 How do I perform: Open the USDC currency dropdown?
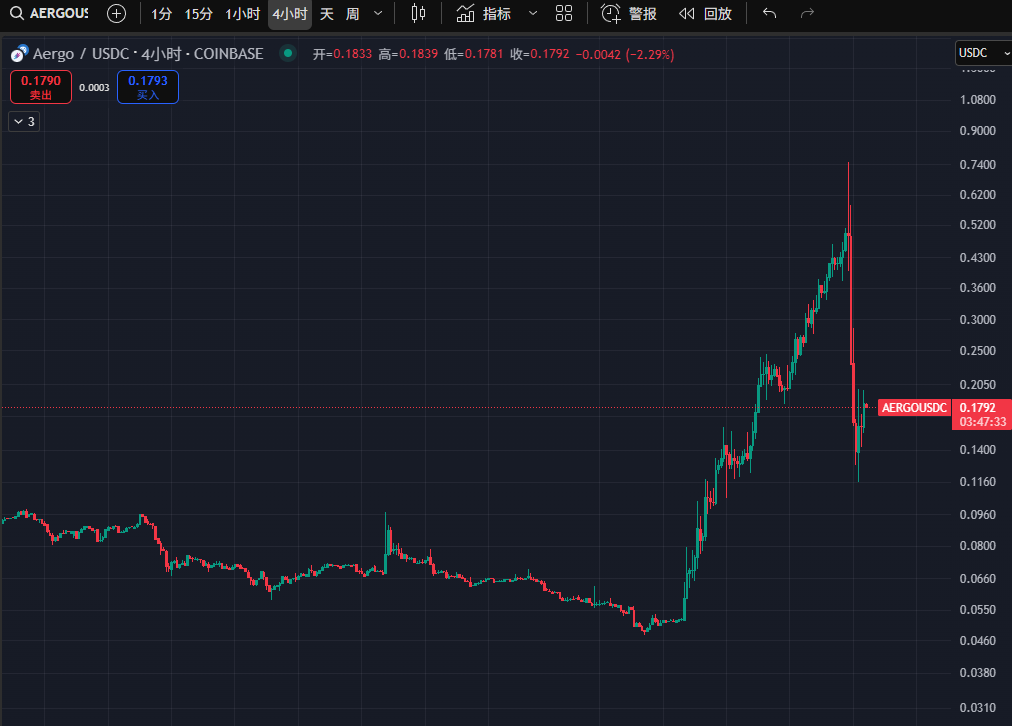point(978,53)
